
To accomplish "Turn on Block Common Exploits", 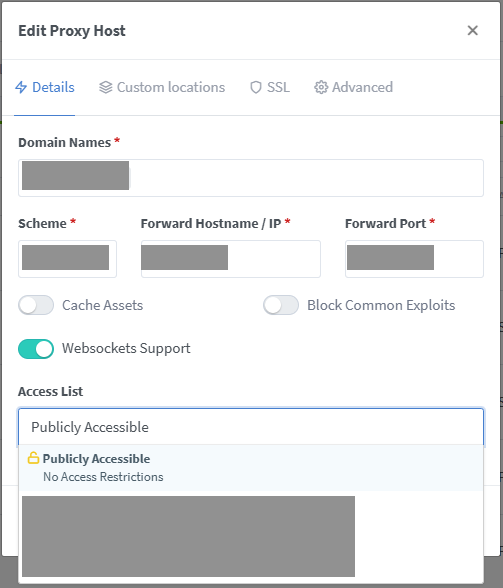I will point(281,305).
